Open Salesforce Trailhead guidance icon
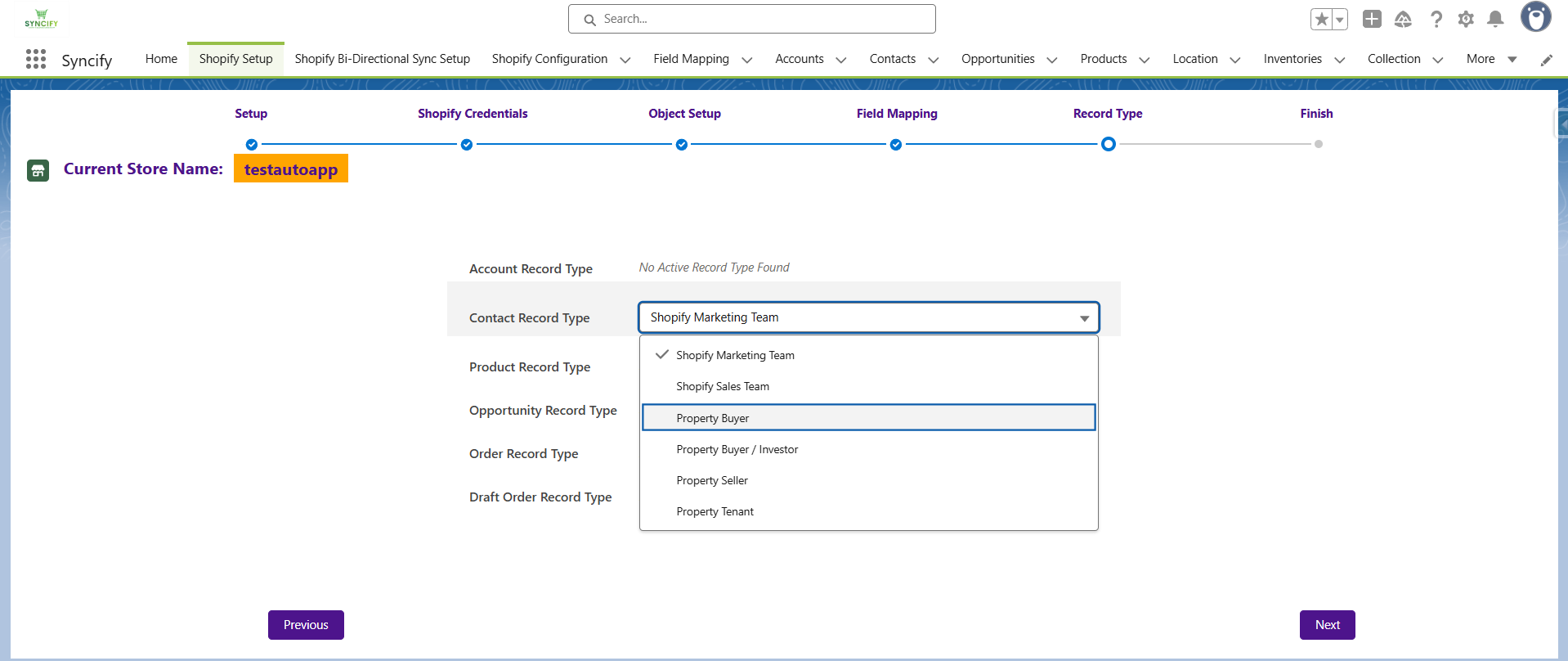This screenshot has width=1568, height=661. tap(1403, 19)
